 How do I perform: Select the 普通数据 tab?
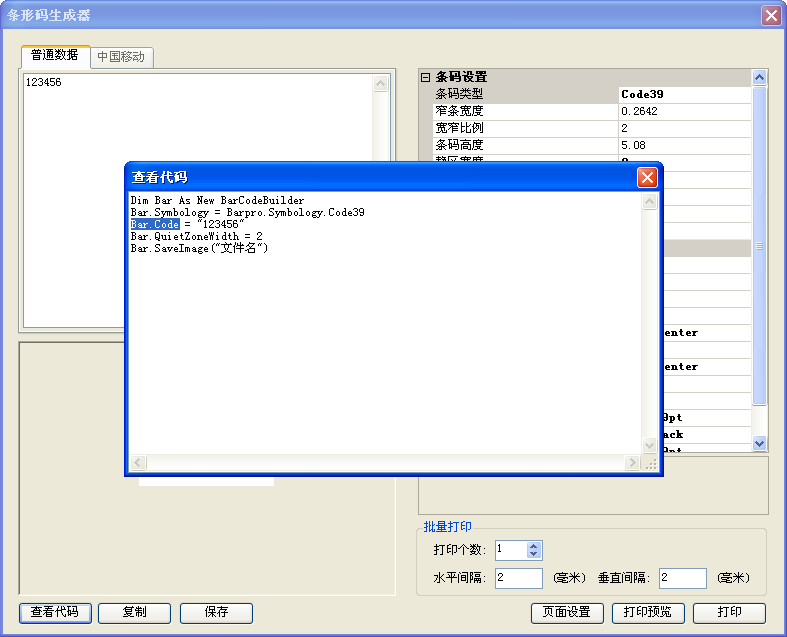[x=55, y=55]
